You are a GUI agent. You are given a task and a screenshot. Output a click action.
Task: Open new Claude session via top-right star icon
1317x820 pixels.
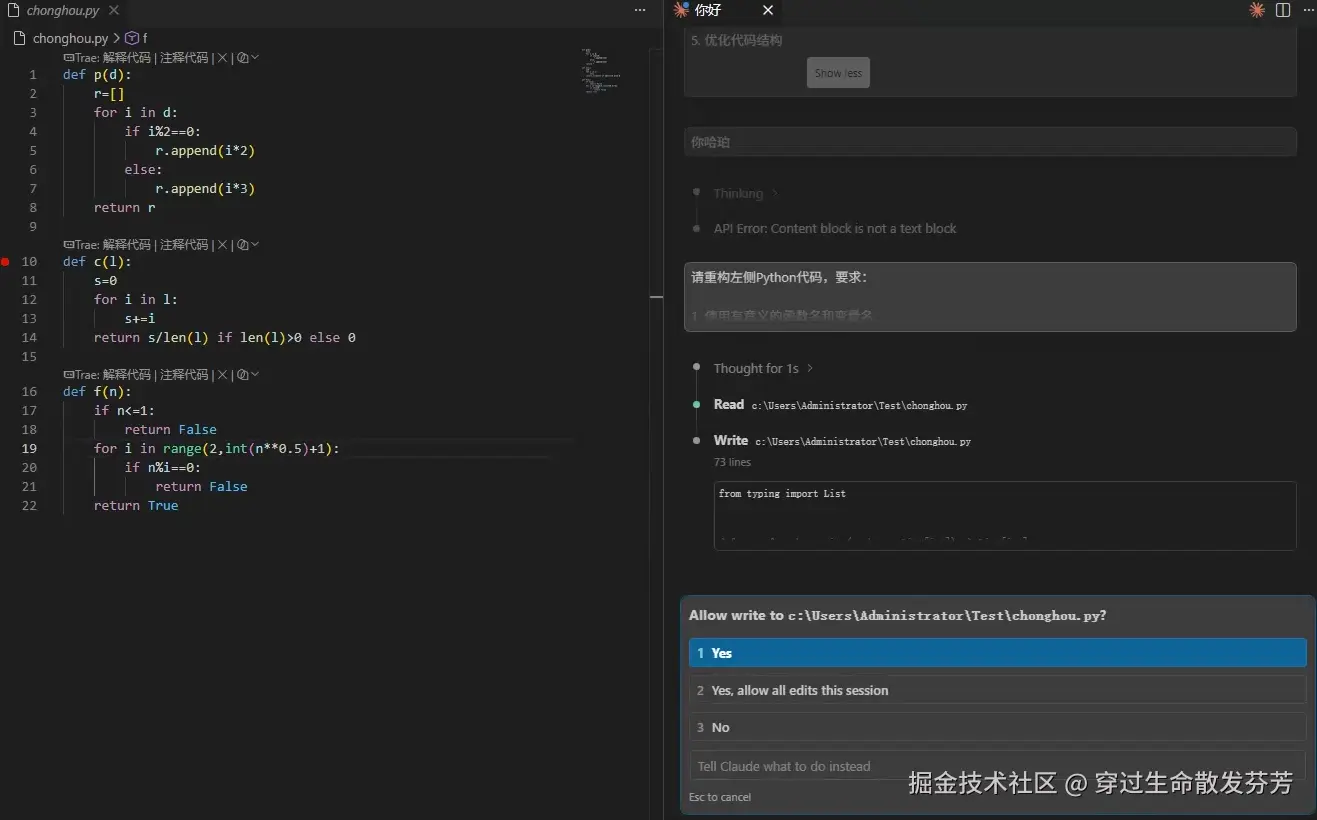(x=1257, y=10)
